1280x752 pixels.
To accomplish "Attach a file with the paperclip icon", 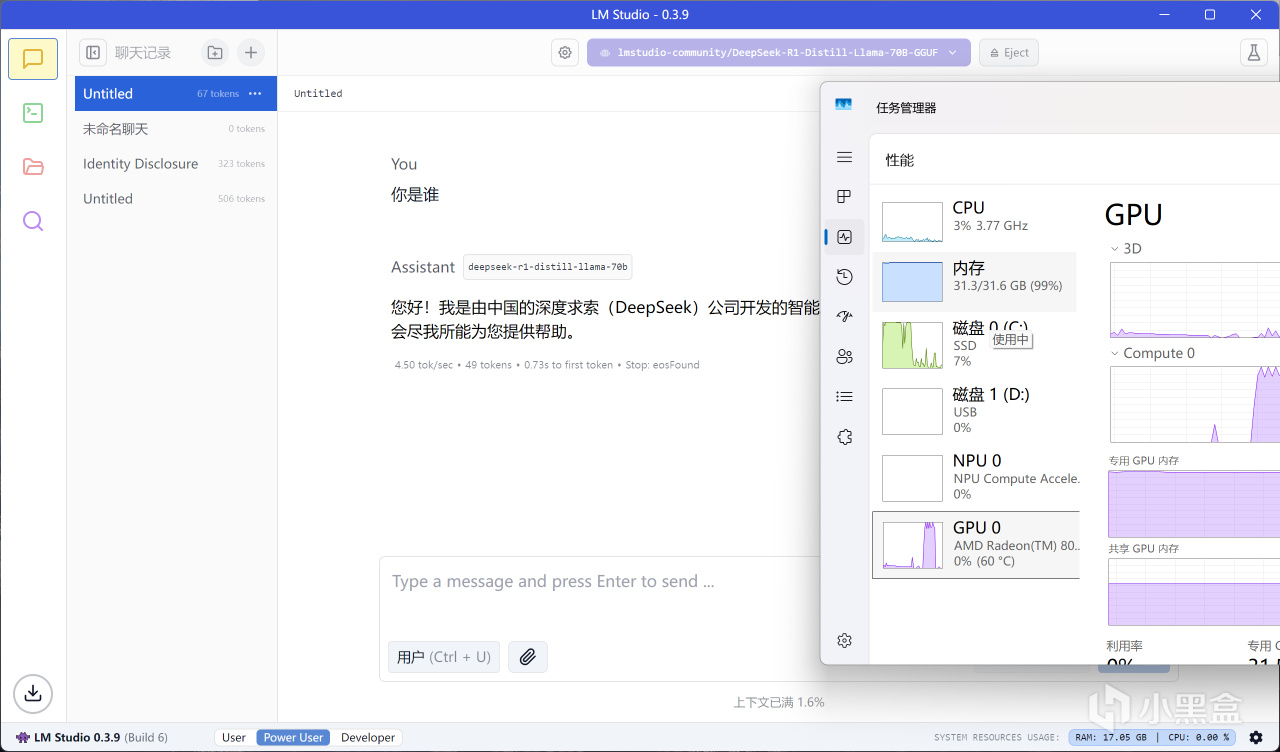I will coord(528,657).
